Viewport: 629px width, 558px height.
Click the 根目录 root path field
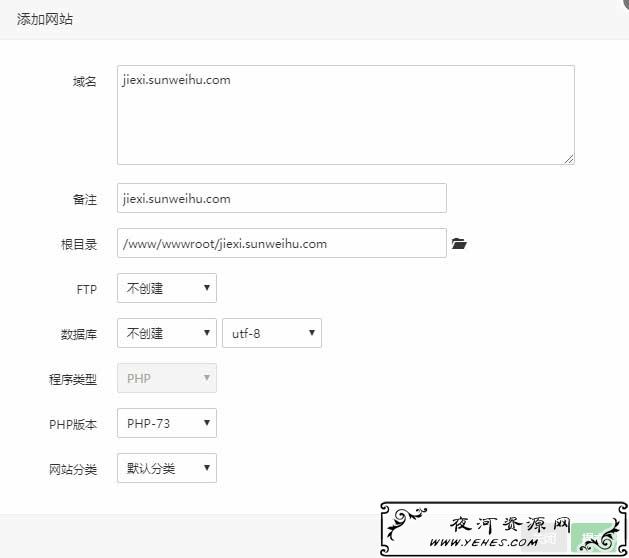tap(282, 243)
